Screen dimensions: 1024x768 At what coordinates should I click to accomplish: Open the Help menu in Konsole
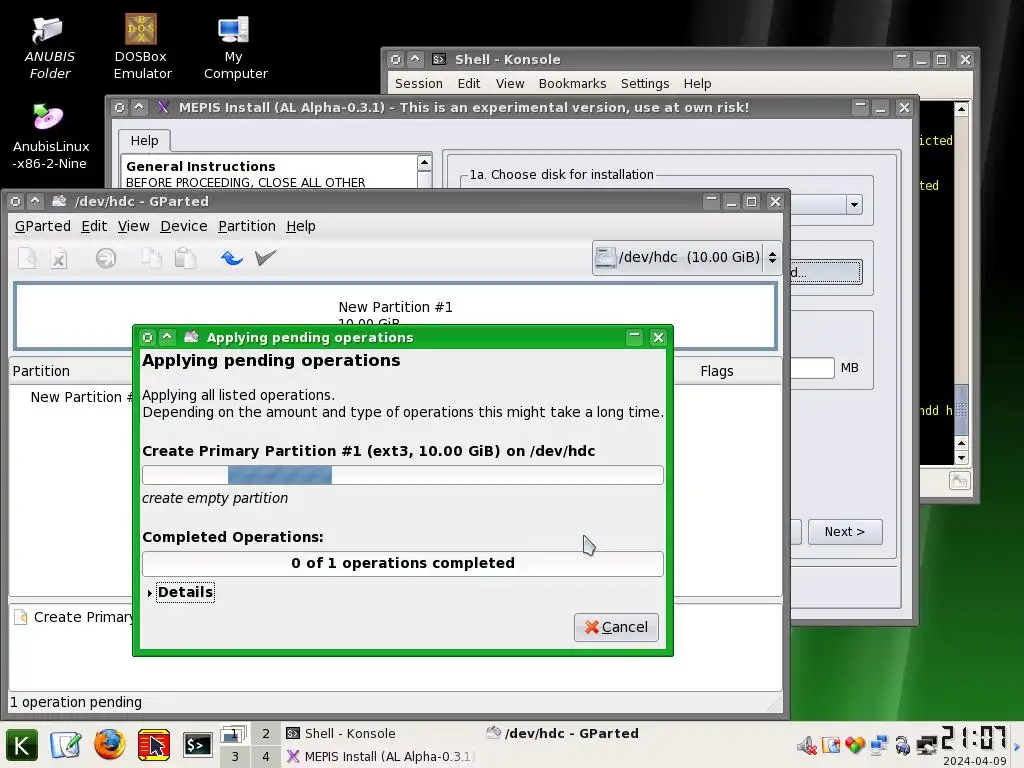697,84
